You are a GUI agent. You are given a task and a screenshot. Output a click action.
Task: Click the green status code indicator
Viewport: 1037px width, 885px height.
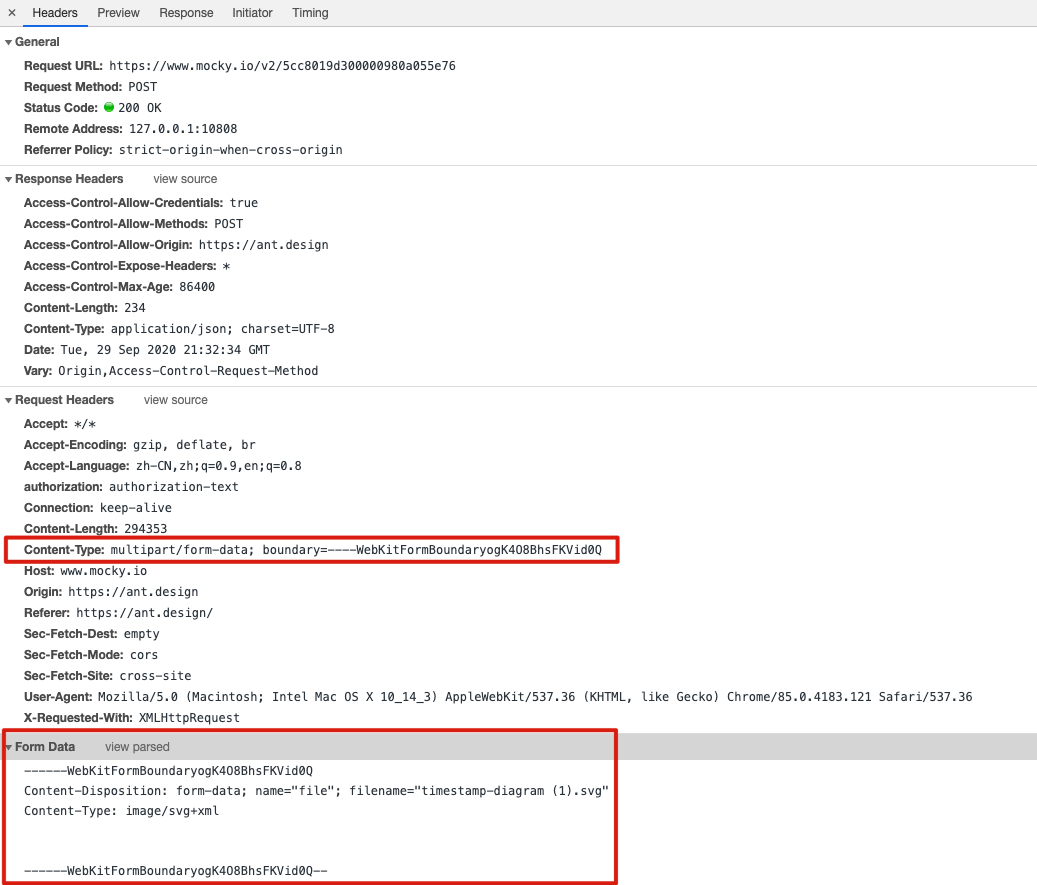pyautogui.click(x=109, y=107)
